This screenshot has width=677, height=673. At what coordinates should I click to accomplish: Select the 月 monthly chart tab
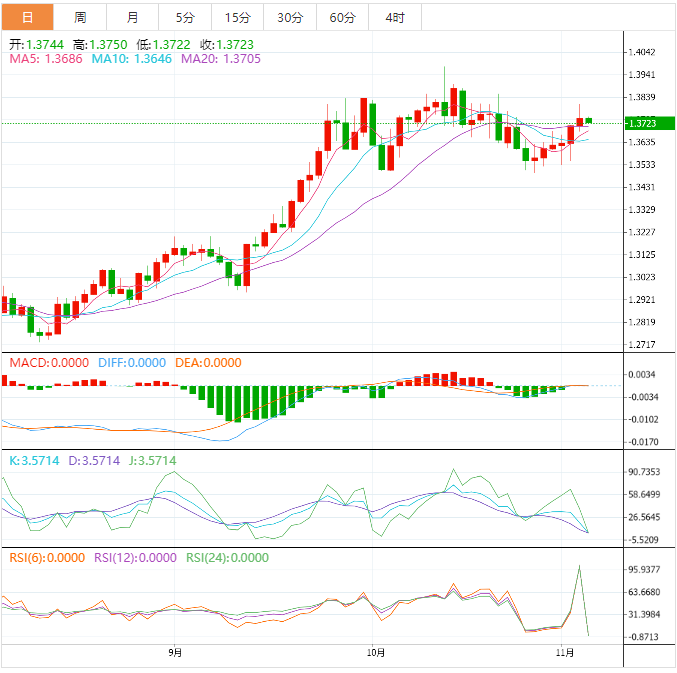133,17
